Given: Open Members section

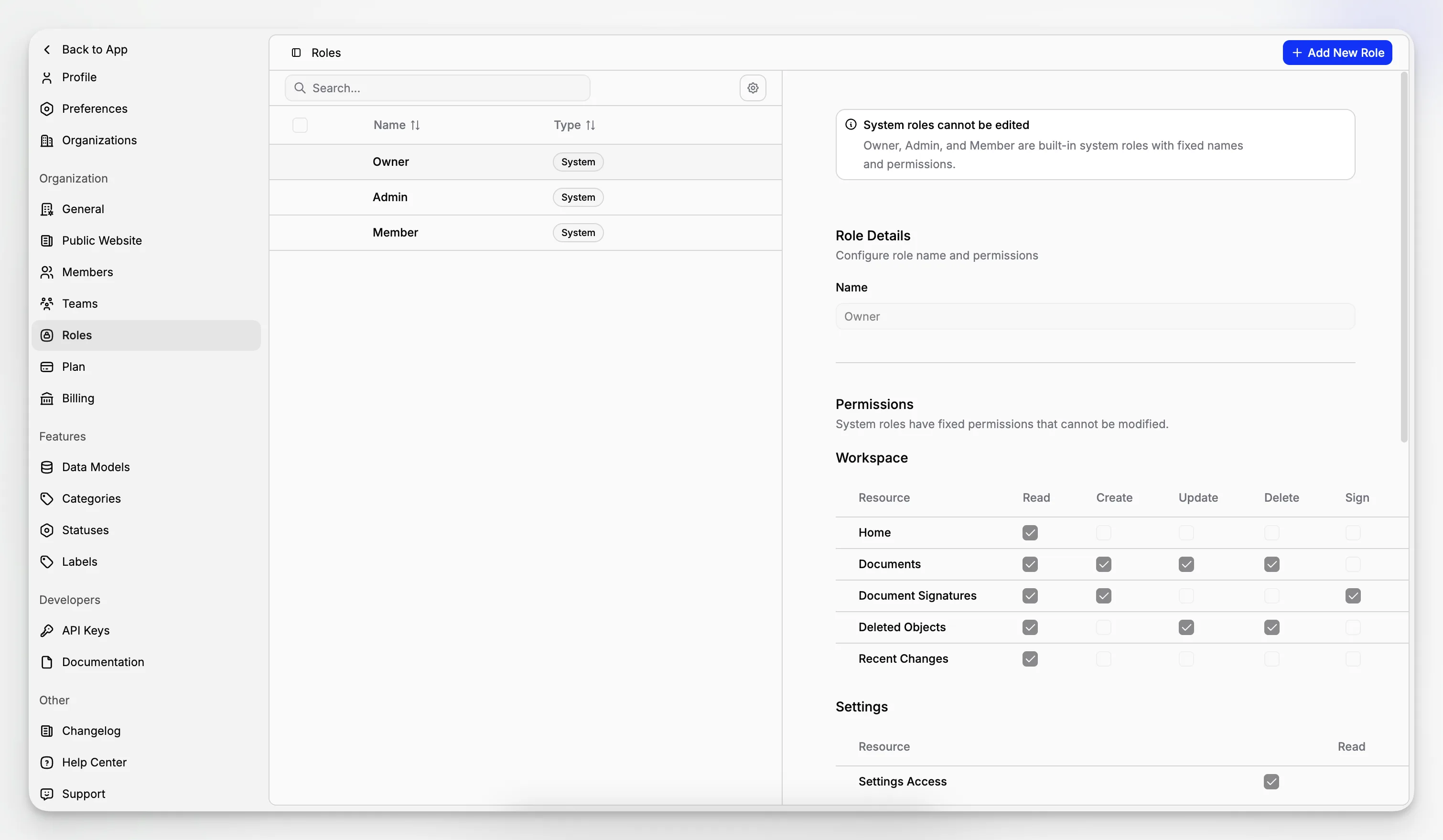Looking at the screenshot, I should pos(146,272).
